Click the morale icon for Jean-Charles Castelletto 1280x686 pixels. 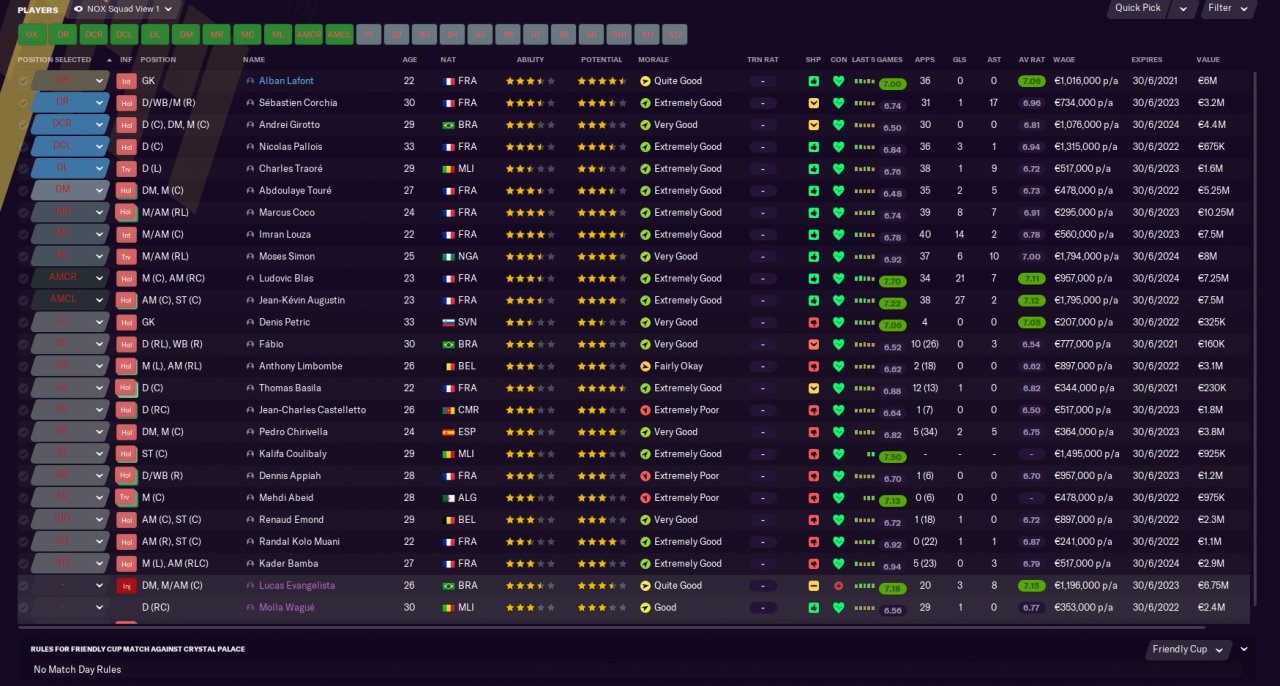645,410
